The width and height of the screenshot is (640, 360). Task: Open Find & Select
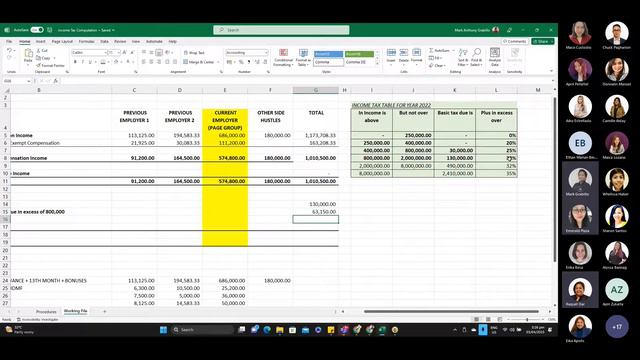tap(476, 58)
